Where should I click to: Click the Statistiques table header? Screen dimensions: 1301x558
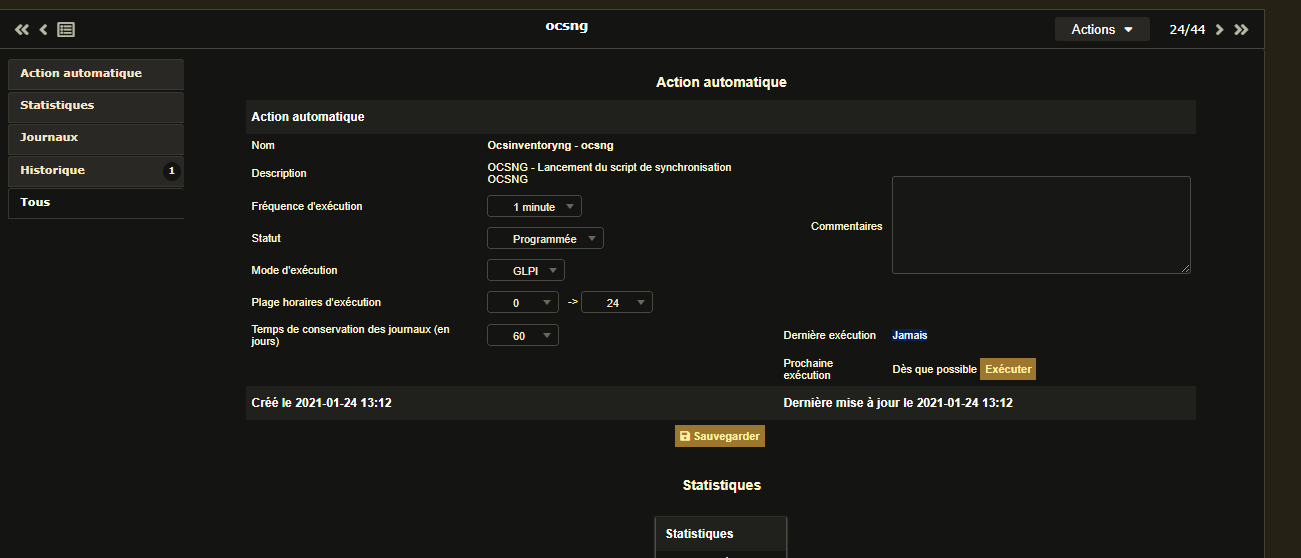tap(721, 534)
